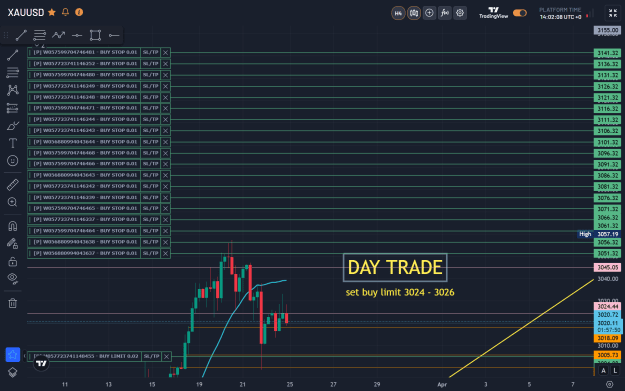Toggle the blue favorites star toolbar button
The image size is (625, 391).
point(13,354)
